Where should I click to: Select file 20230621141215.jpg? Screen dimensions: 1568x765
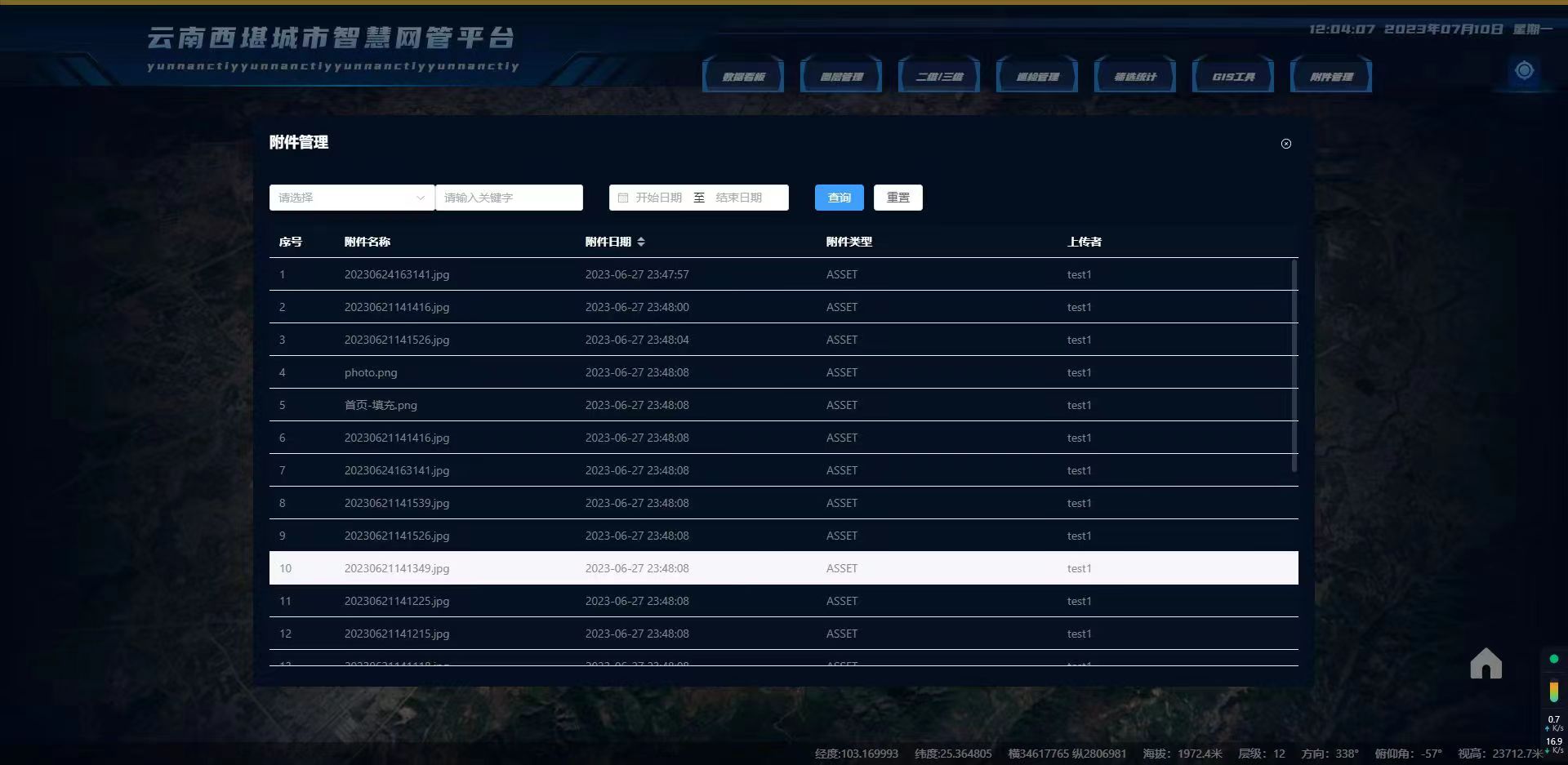click(x=397, y=634)
